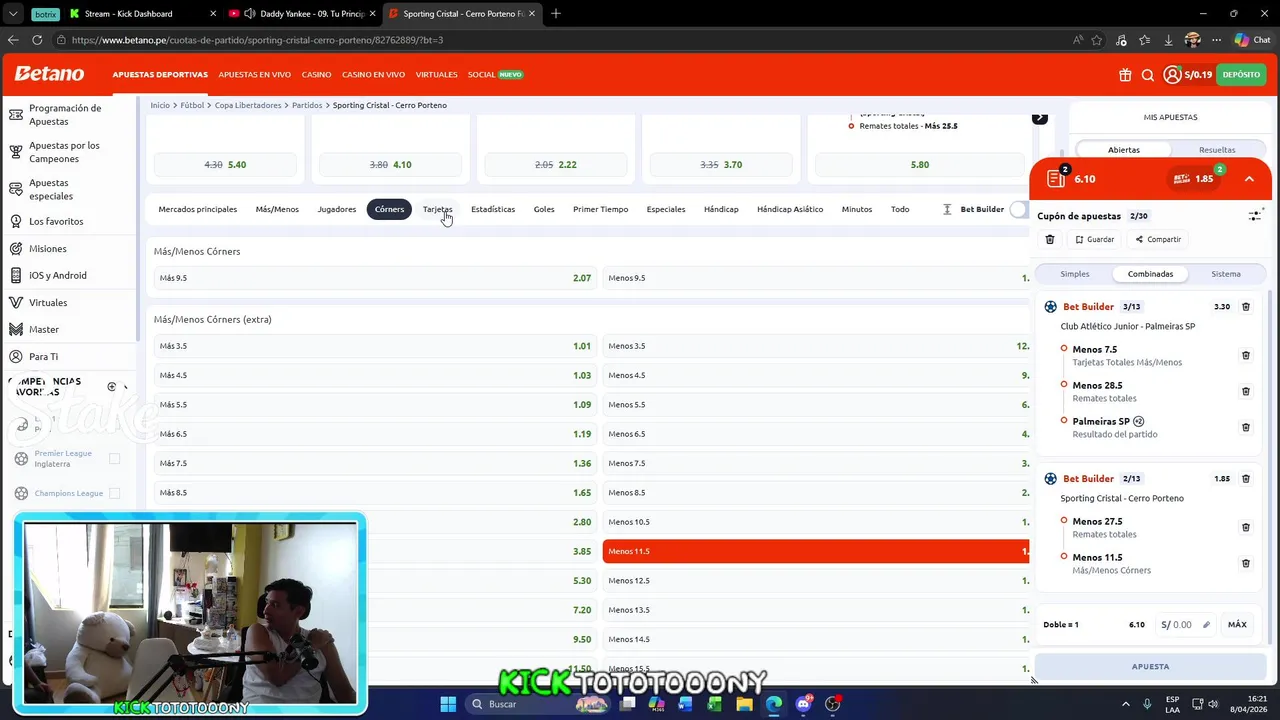Switch to Mercados principales tab
The height and width of the screenshot is (720, 1280).
point(197,209)
